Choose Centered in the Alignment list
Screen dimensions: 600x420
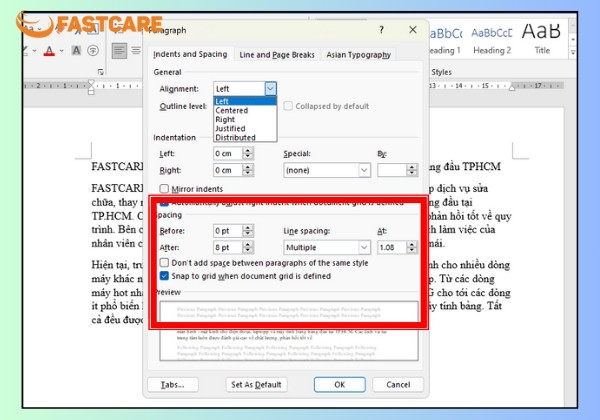tap(245, 110)
